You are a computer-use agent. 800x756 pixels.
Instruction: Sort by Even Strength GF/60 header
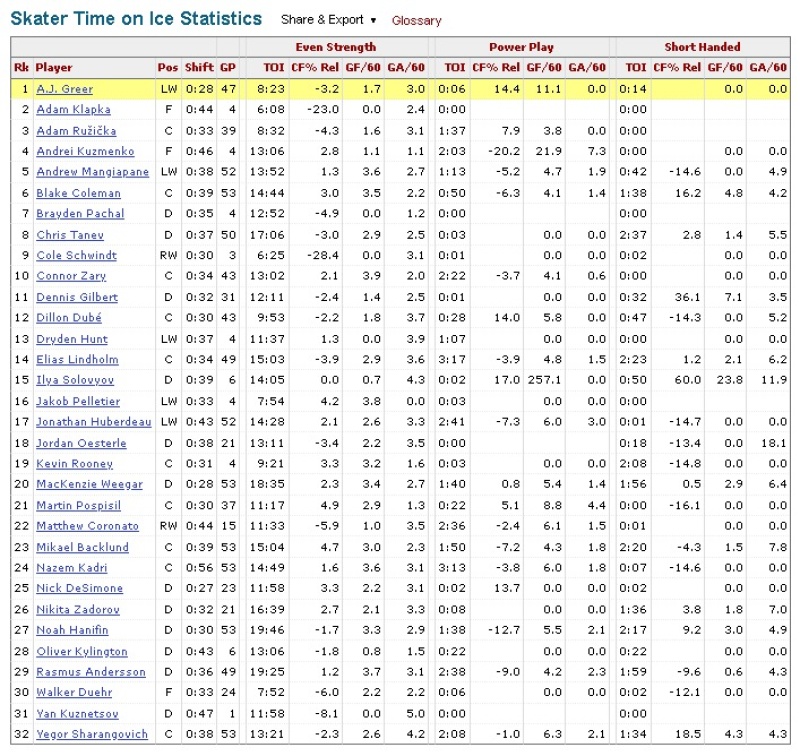coord(363,67)
